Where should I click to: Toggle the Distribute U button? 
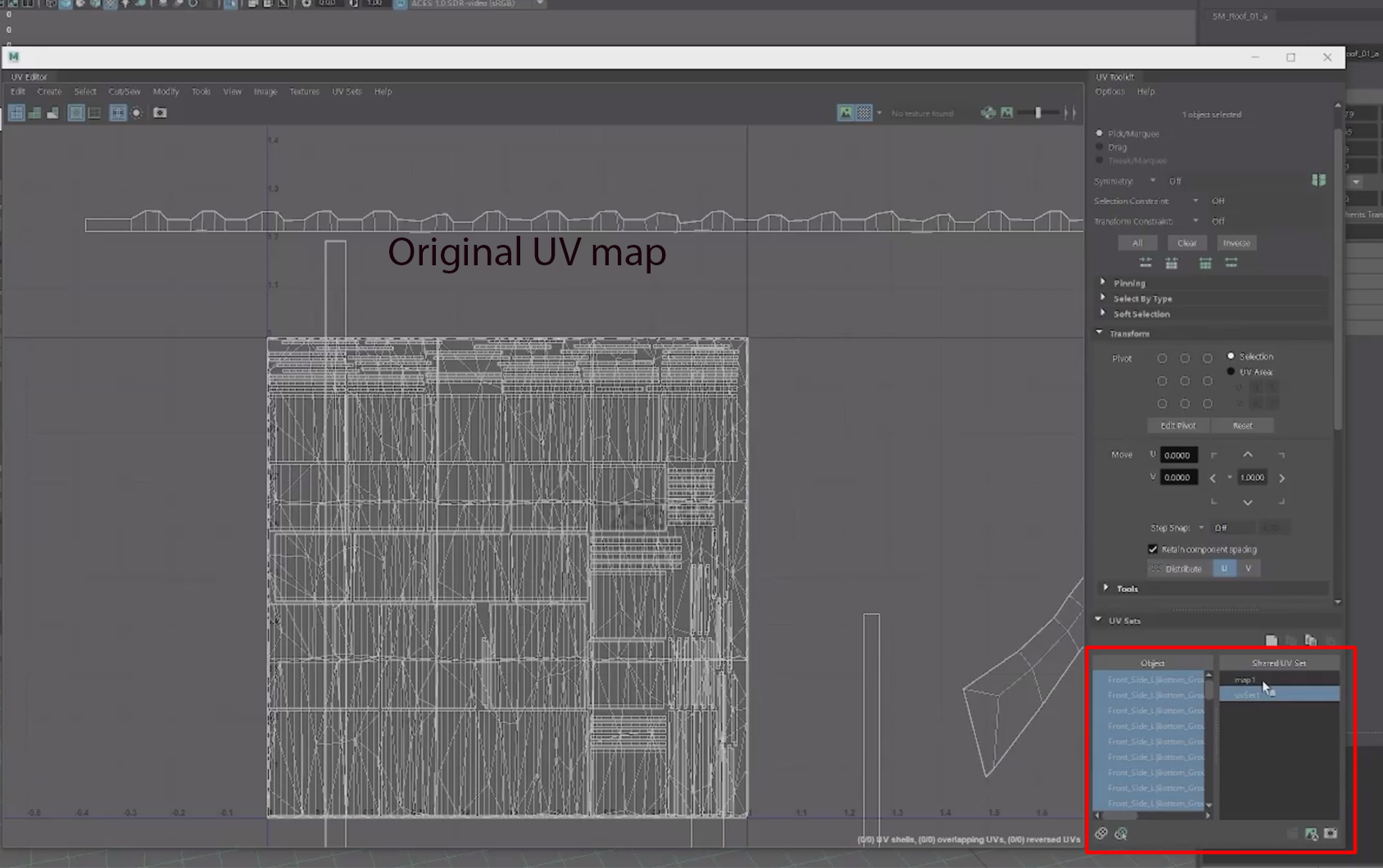1224,568
